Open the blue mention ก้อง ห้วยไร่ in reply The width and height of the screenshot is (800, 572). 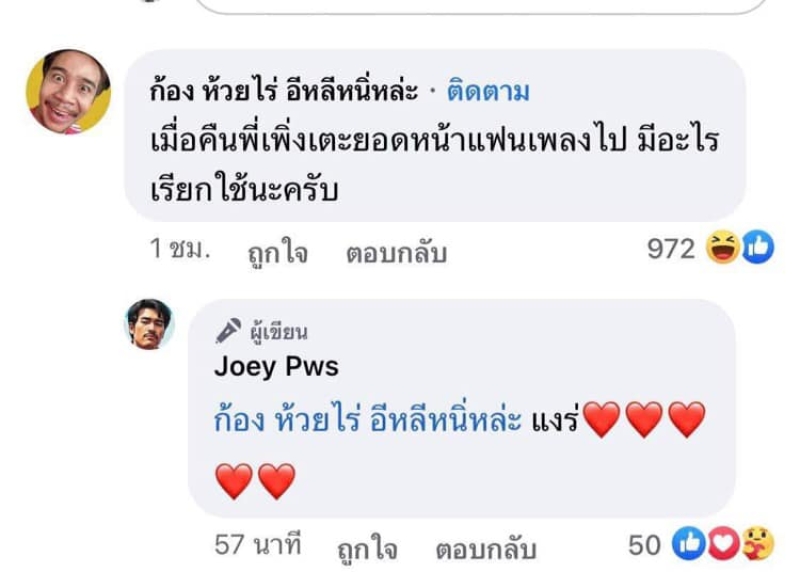click(367, 419)
